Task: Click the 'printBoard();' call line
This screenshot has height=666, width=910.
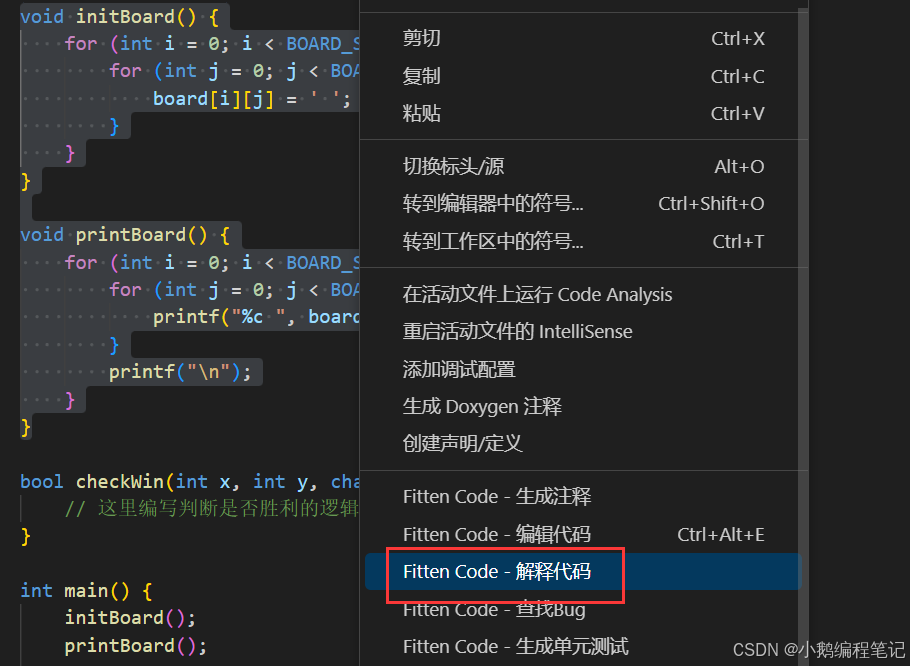Action: tap(135, 646)
